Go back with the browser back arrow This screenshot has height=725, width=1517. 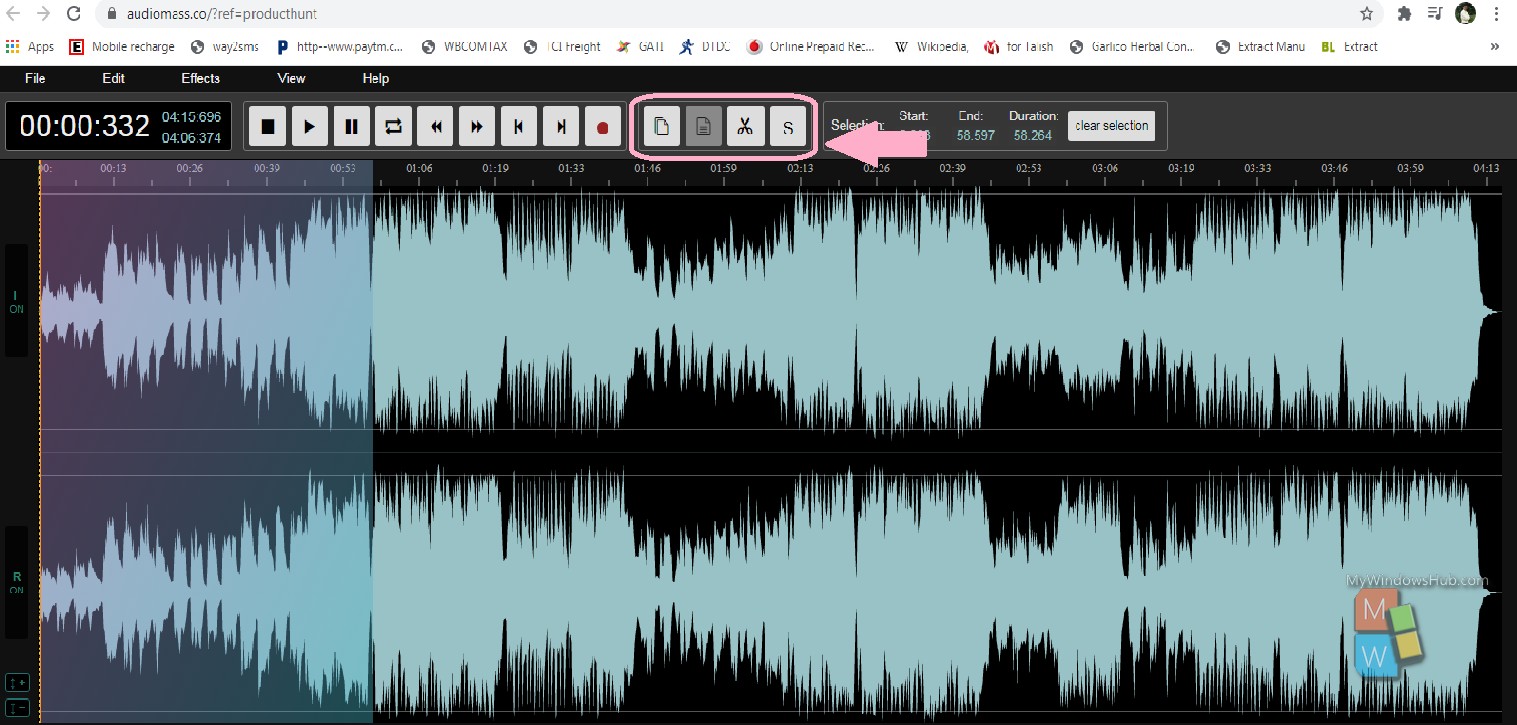(x=13, y=14)
